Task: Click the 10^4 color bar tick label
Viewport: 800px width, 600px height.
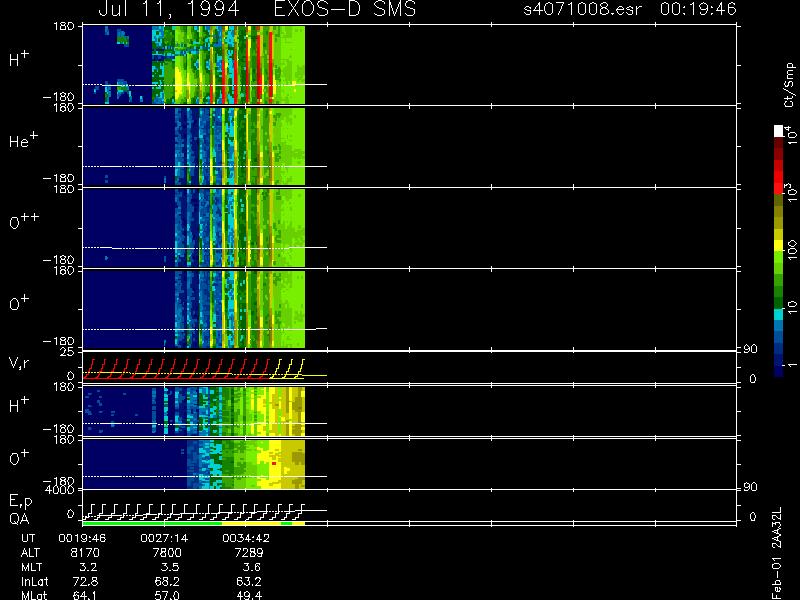Action: click(791, 134)
